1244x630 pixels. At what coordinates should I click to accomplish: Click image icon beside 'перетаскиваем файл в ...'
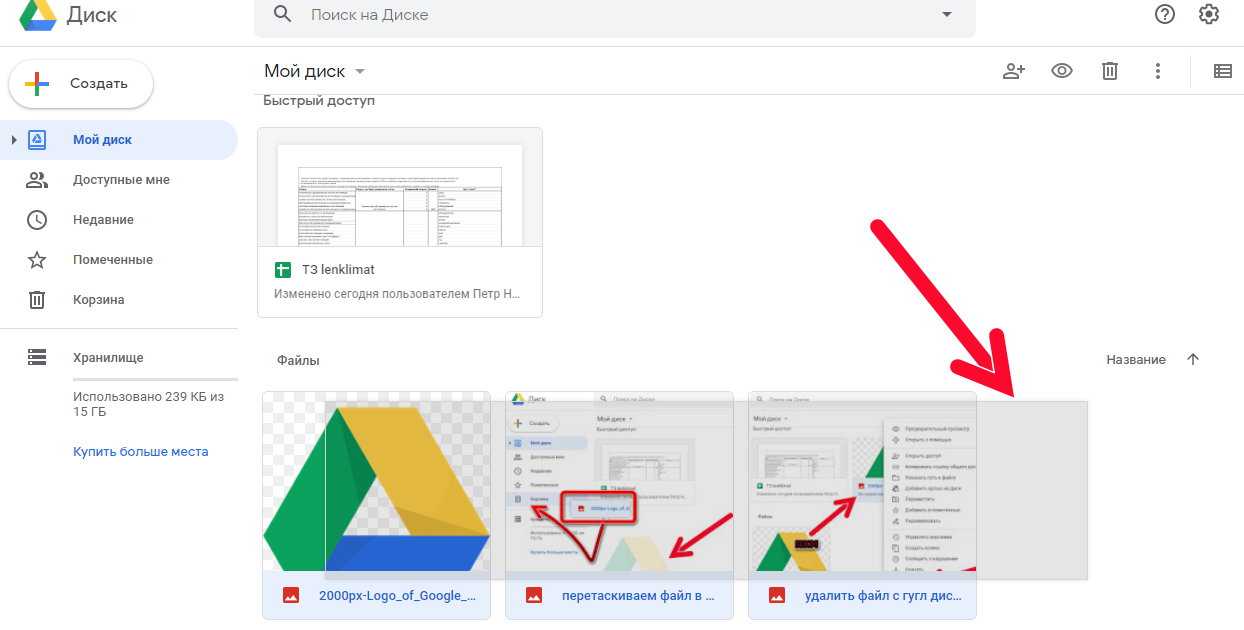[x=534, y=596]
